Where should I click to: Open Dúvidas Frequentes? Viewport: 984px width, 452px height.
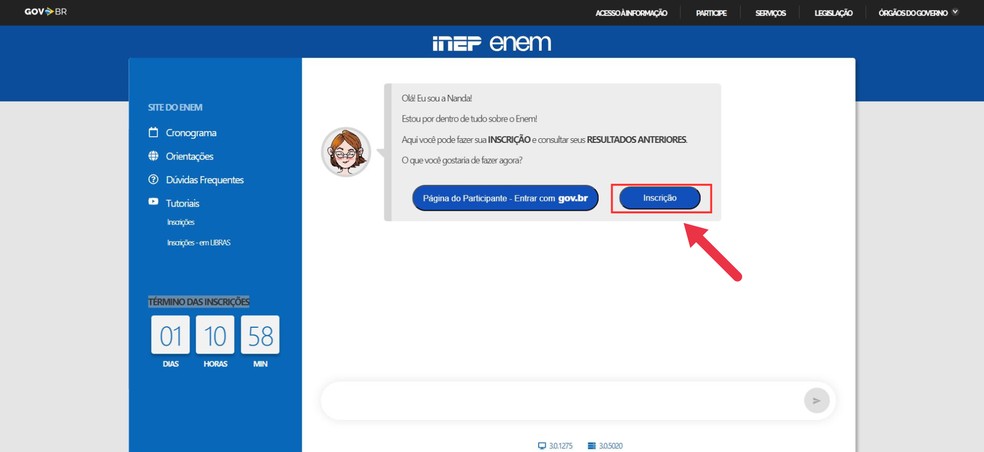(205, 180)
